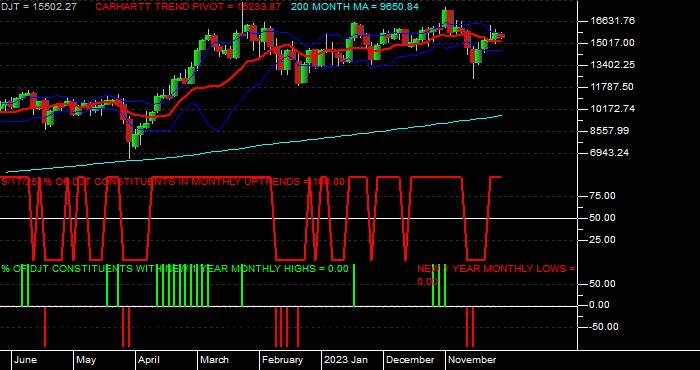
Task: Click 75.00 on the uptrends scale
Action: click(x=603, y=196)
